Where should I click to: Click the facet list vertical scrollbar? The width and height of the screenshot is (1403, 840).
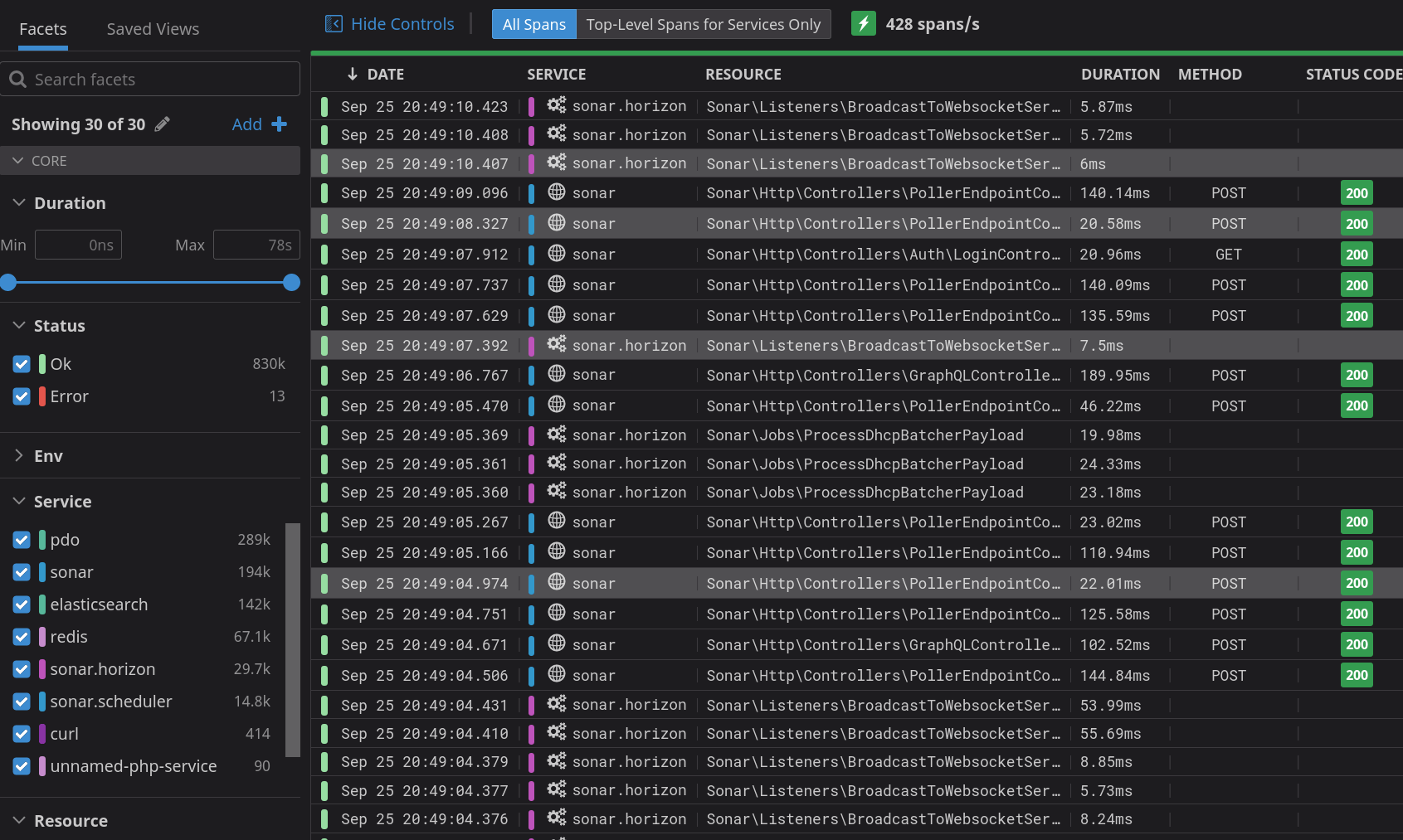(x=292, y=639)
